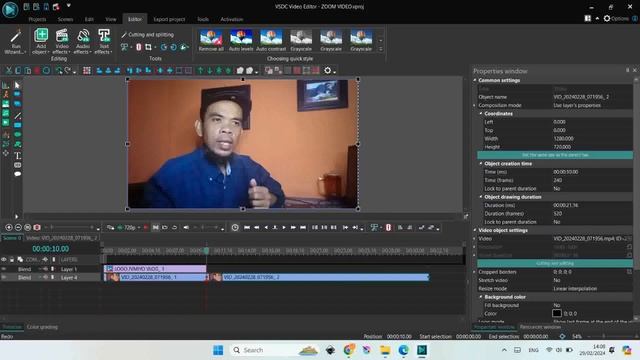Click the grid snap icon in editing toolbar

click(87, 71)
